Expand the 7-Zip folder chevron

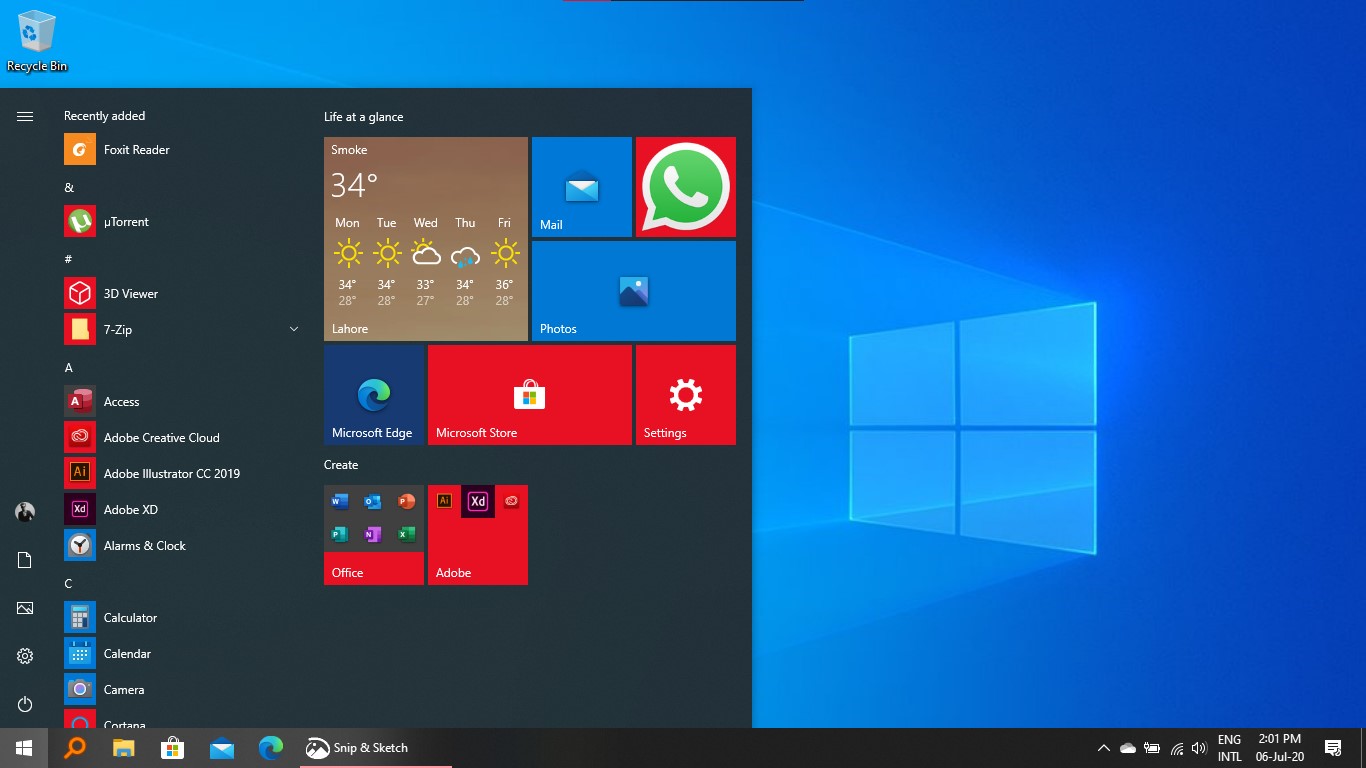tap(294, 329)
